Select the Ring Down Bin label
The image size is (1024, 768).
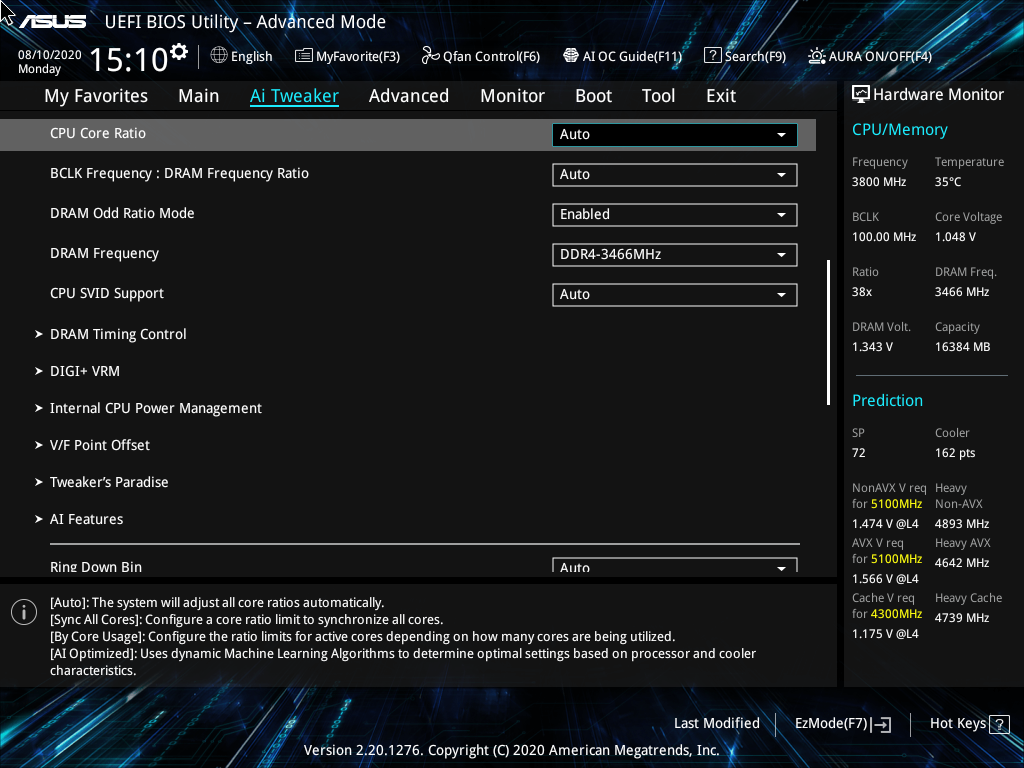pyautogui.click(x=96, y=567)
